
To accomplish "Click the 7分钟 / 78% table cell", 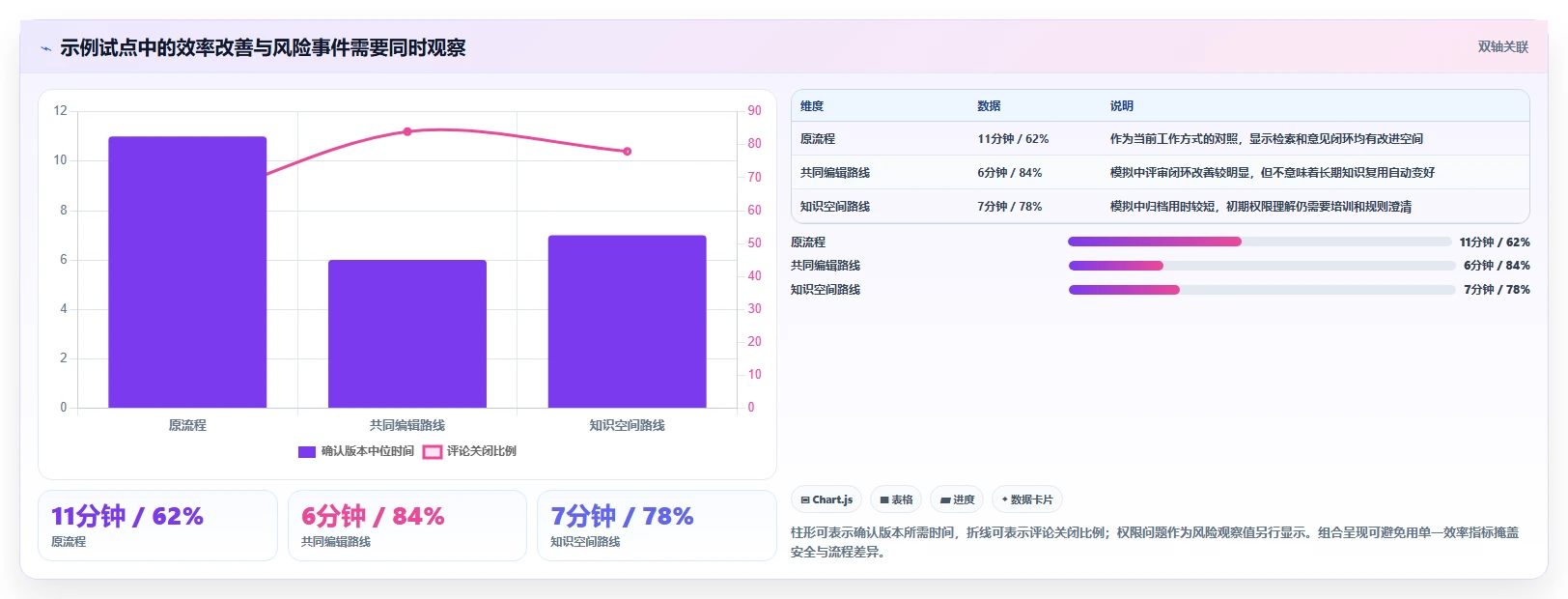I will [x=1010, y=207].
